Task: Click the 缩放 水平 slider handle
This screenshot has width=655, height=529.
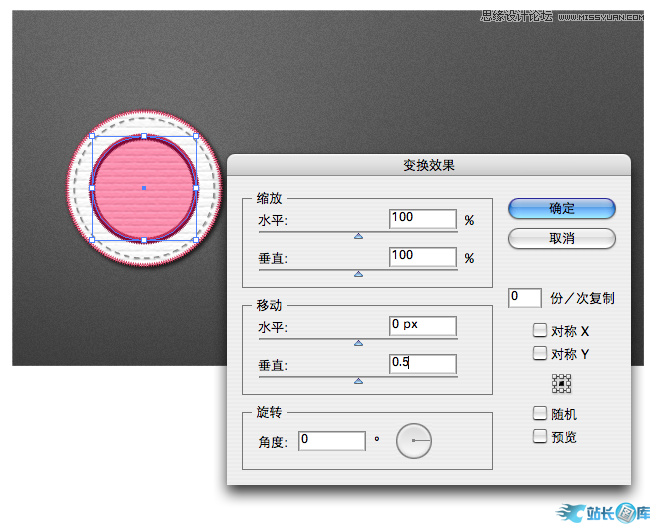Action: click(358, 236)
